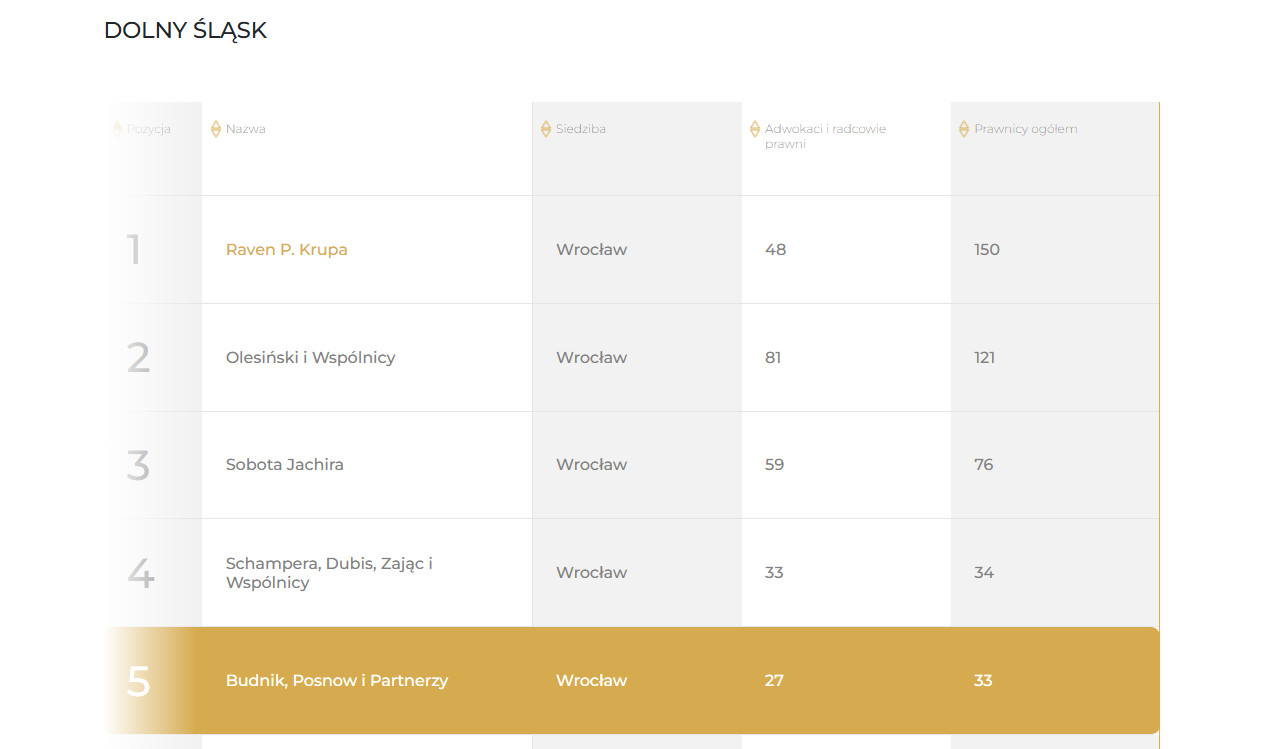
Task: Click value 59 for Sobota Jachira
Action: click(x=775, y=465)
